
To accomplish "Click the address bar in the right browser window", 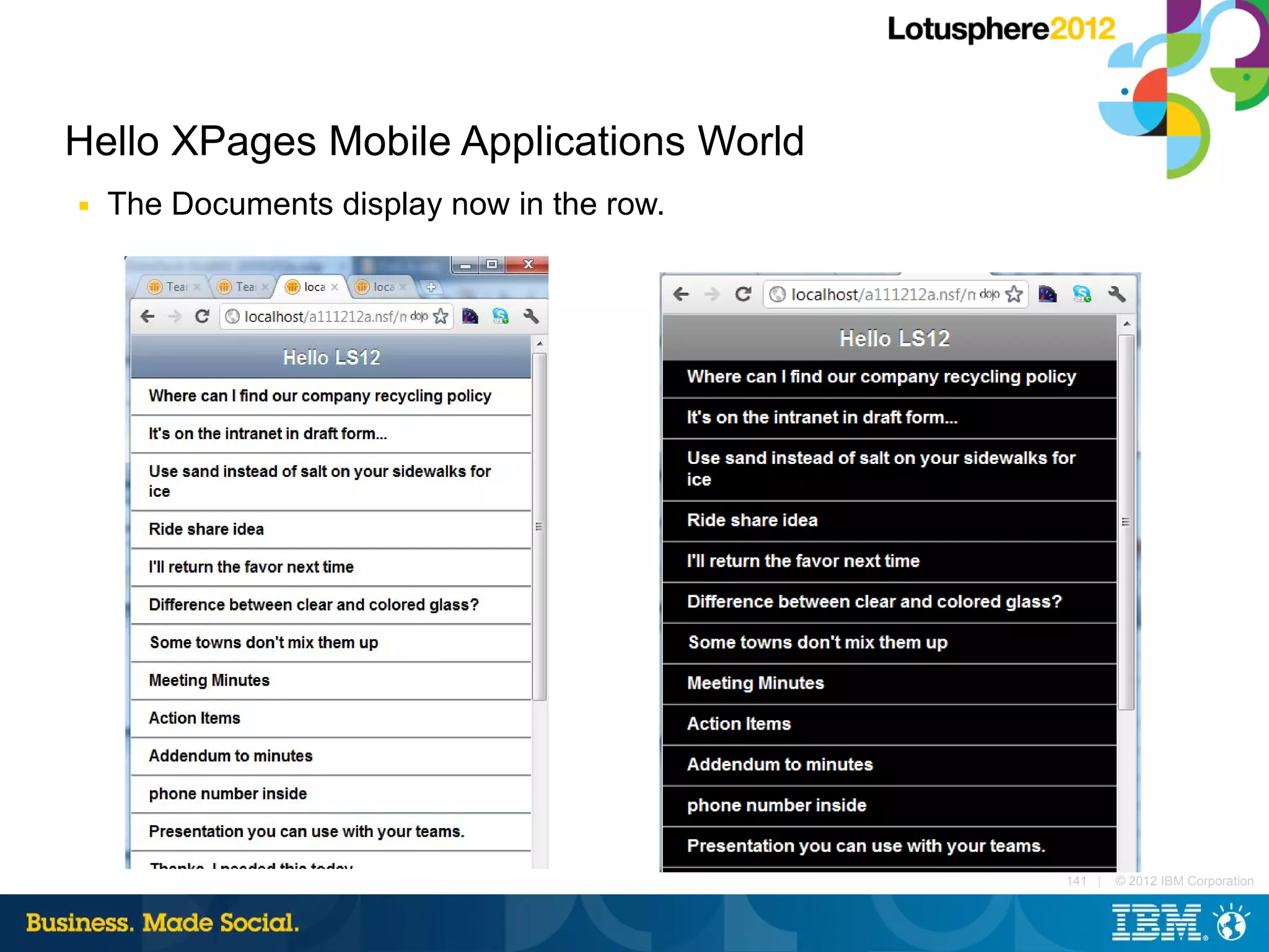I will pyautogui.click(x=895, y=294).
